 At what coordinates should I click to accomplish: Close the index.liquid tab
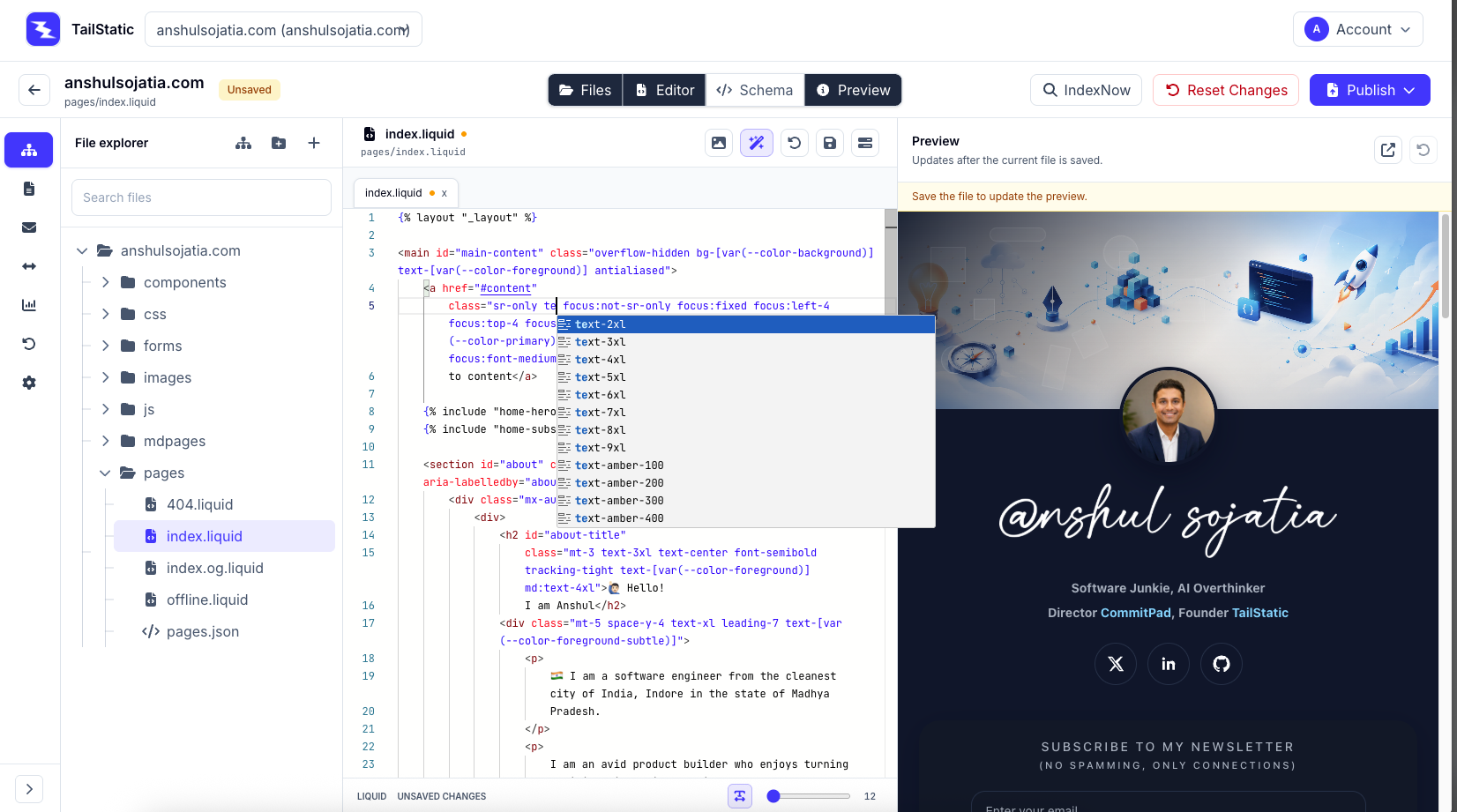tap(445, 193)
